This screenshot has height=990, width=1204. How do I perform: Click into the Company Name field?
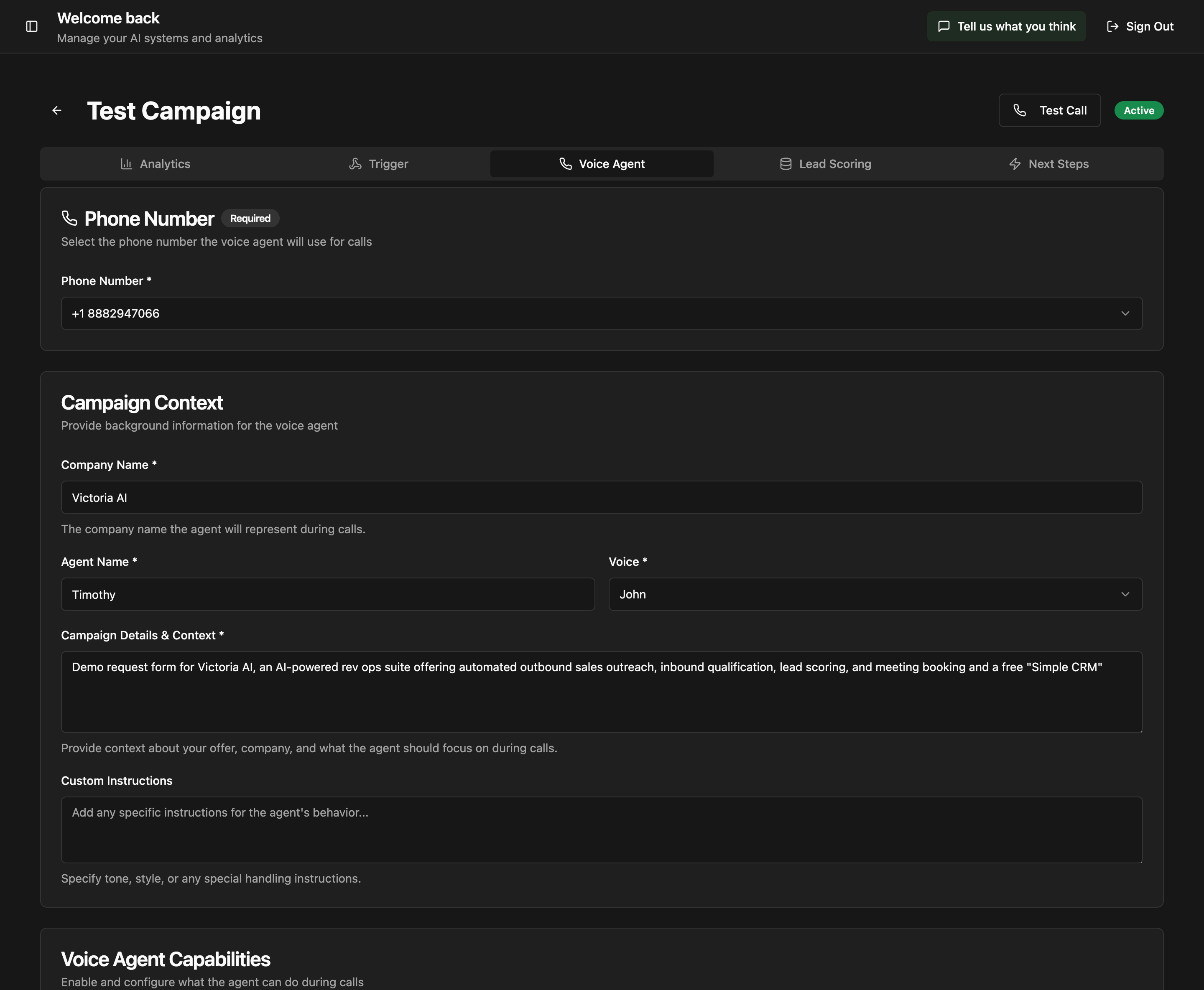(x=601, y=497)
